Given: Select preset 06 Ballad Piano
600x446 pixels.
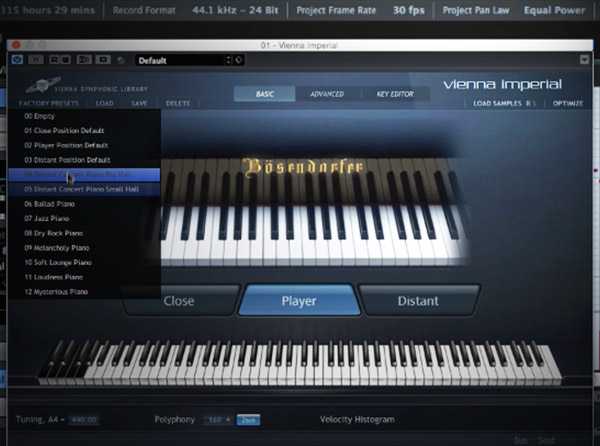Looking at the screenshot, I should coord(84,204).
